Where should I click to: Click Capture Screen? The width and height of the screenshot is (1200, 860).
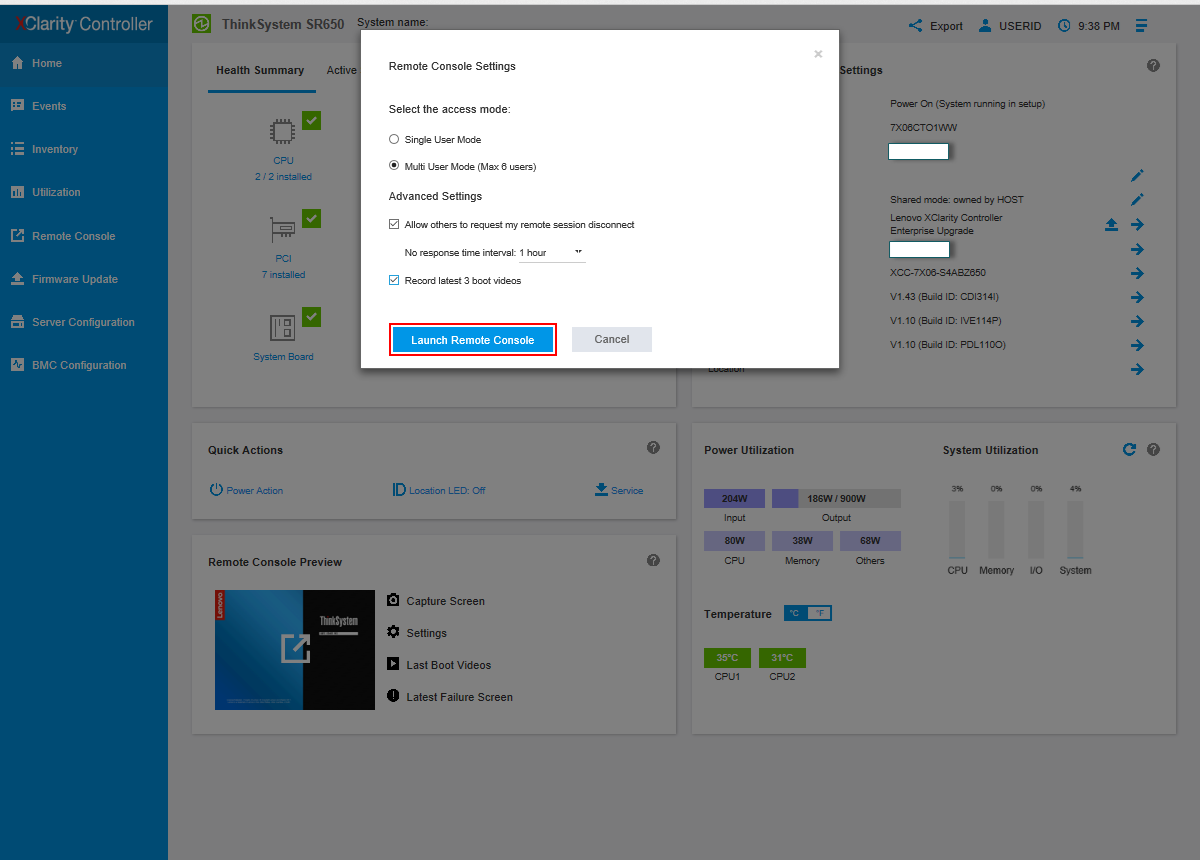436,601
